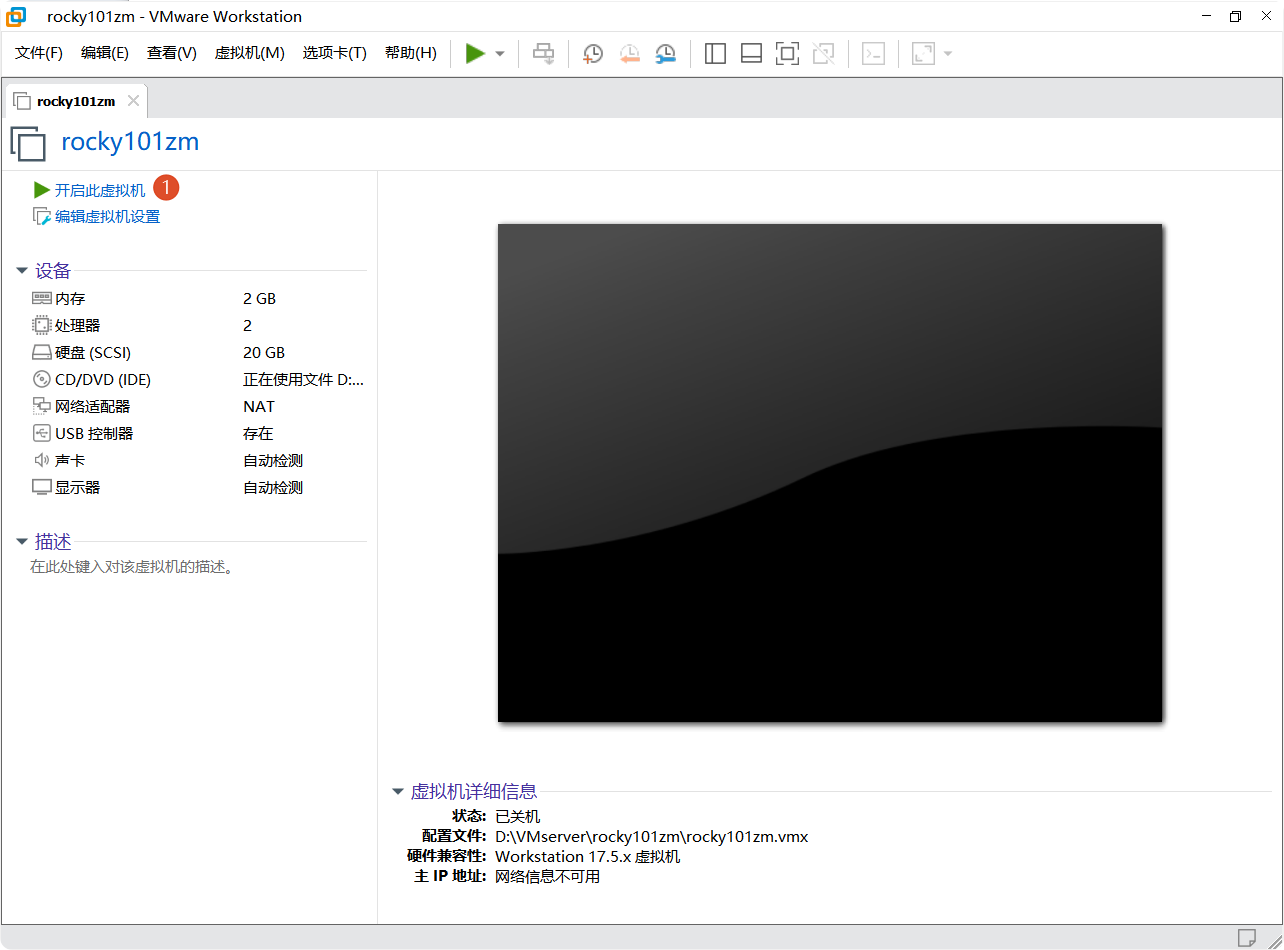Select the 声卡 device label
The image size is (1284, 950).
click(x=70, y=461)
